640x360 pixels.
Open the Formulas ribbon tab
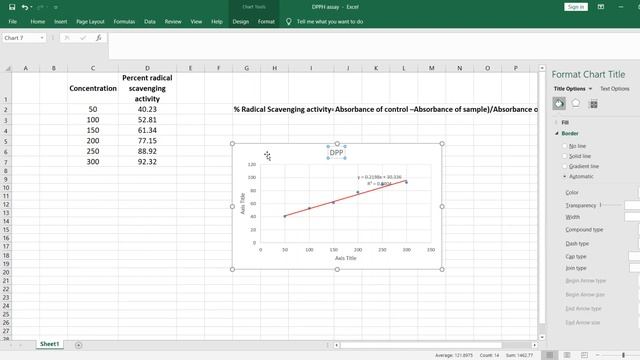point(124,22)
